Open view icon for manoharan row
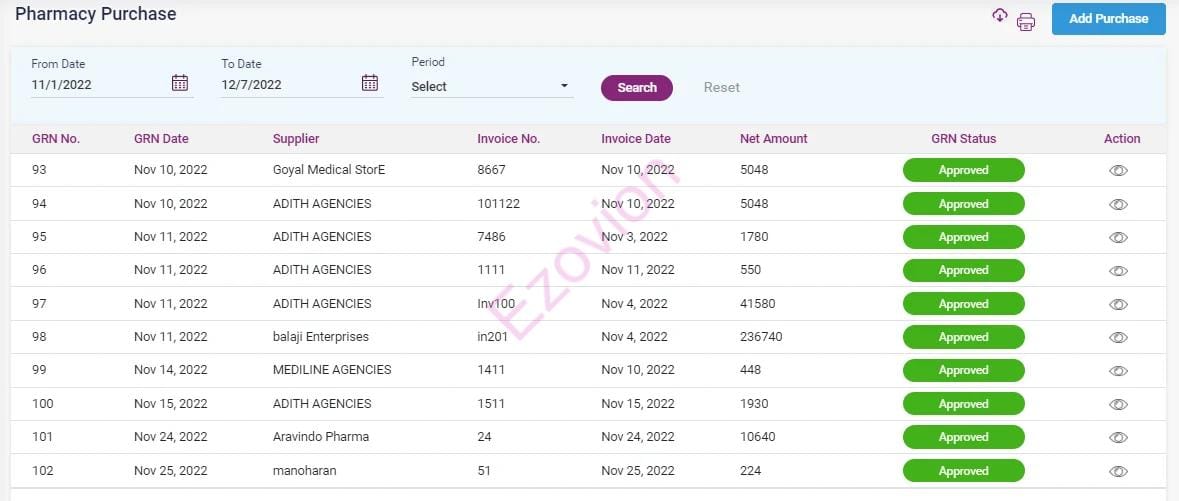 click(1118, 472)
